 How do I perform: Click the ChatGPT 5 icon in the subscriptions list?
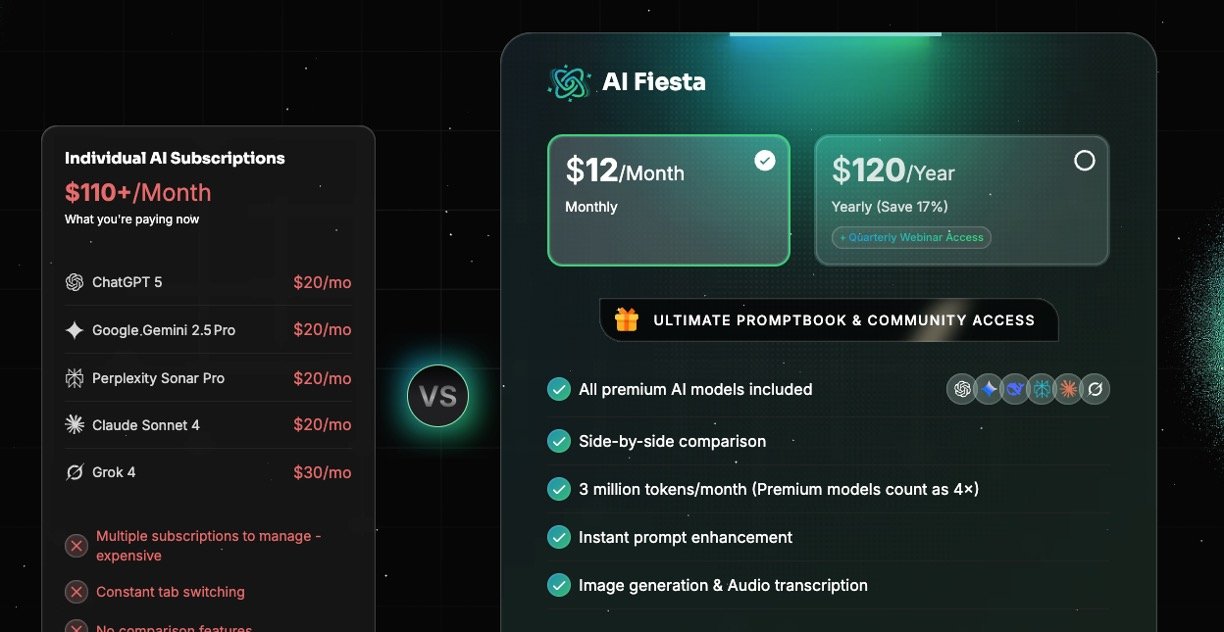pyautogui.click(x=74, y=282)
